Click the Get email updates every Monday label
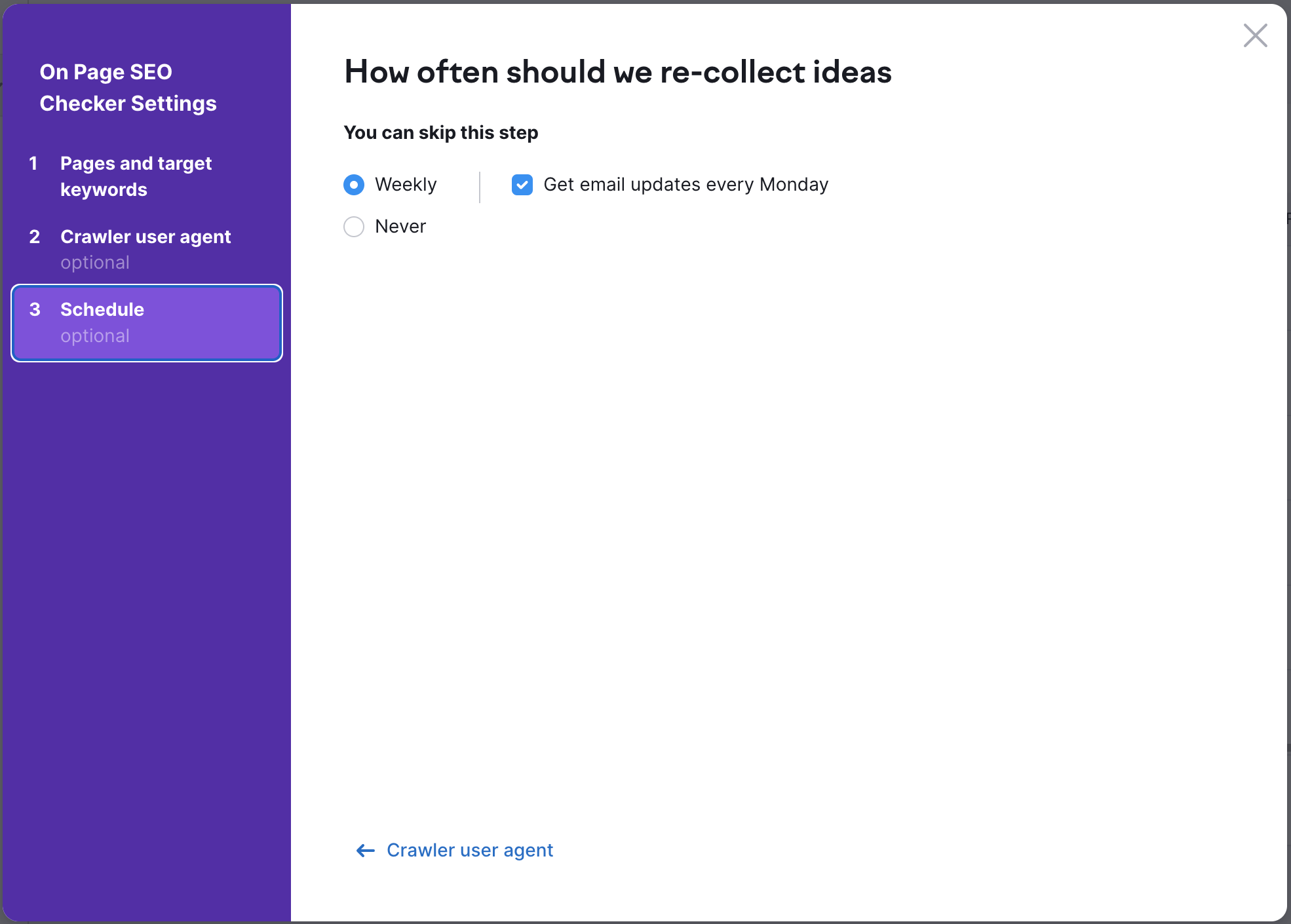 click(x=685, y=185)
